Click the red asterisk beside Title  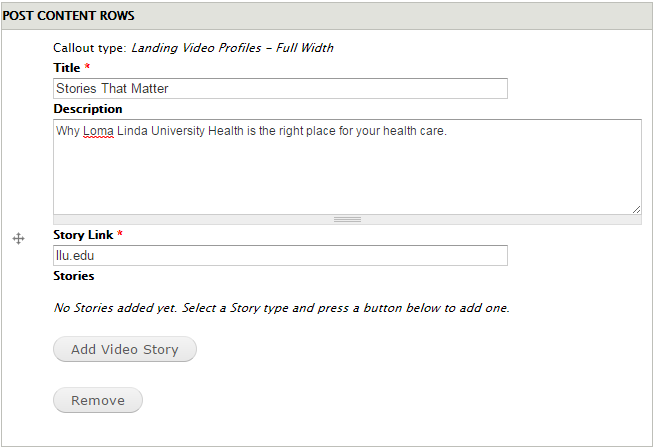coord(87,66)
